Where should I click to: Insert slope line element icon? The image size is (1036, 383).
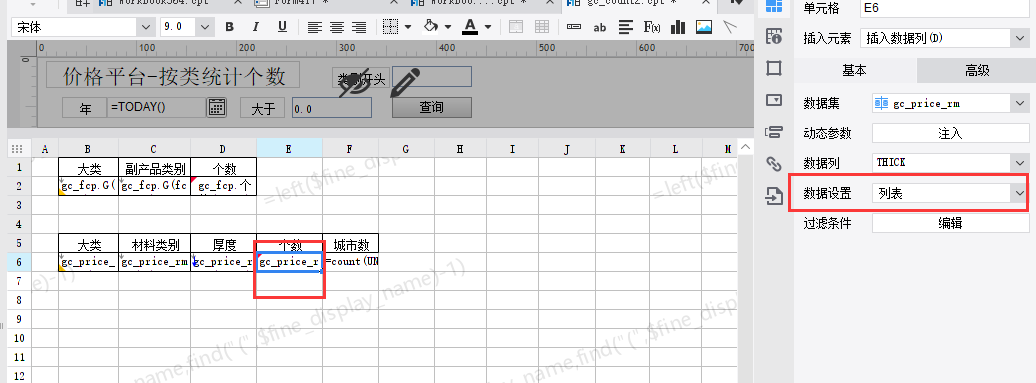tap(729, 27)
